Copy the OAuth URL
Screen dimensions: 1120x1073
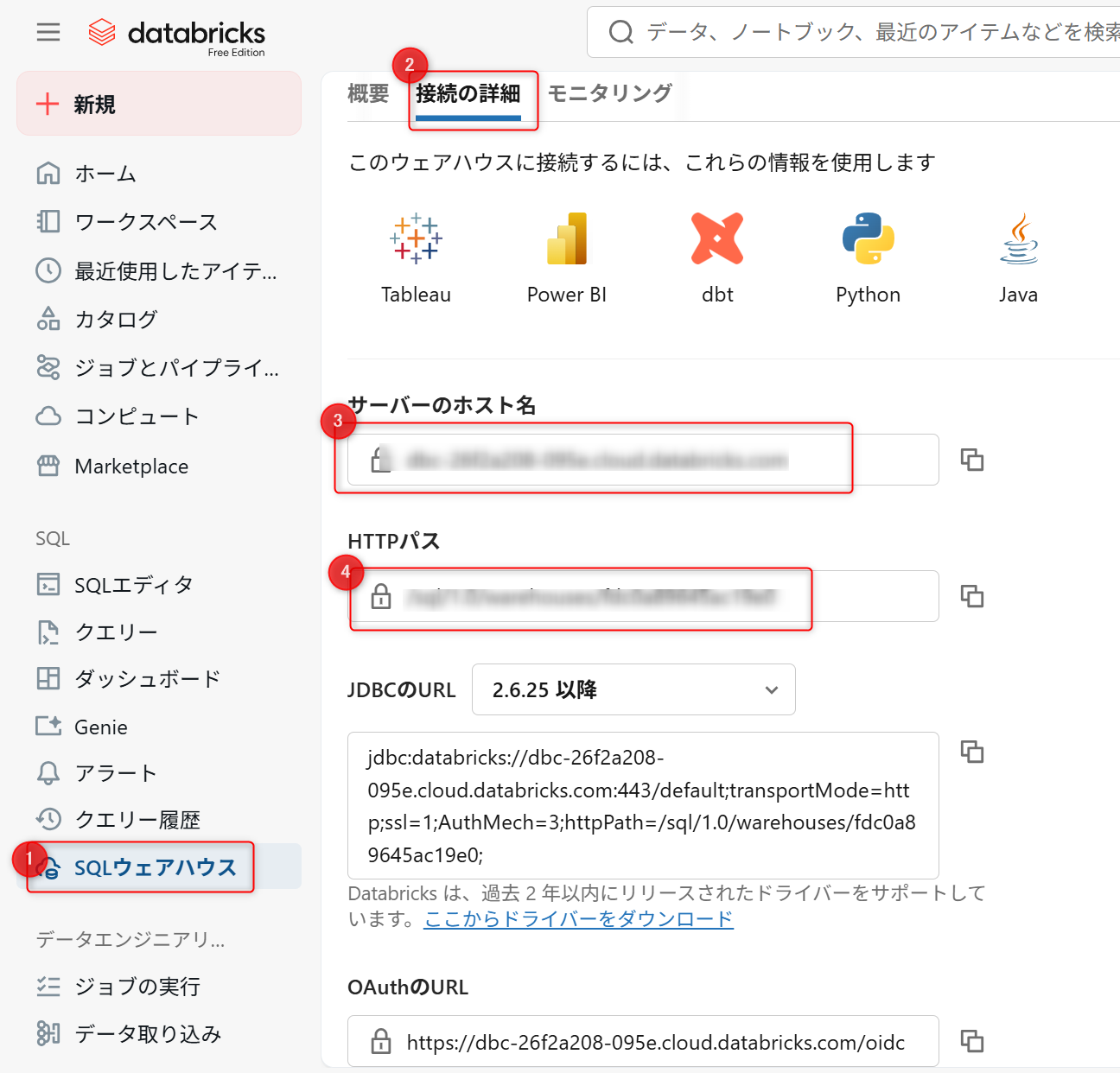(972, 1041)
